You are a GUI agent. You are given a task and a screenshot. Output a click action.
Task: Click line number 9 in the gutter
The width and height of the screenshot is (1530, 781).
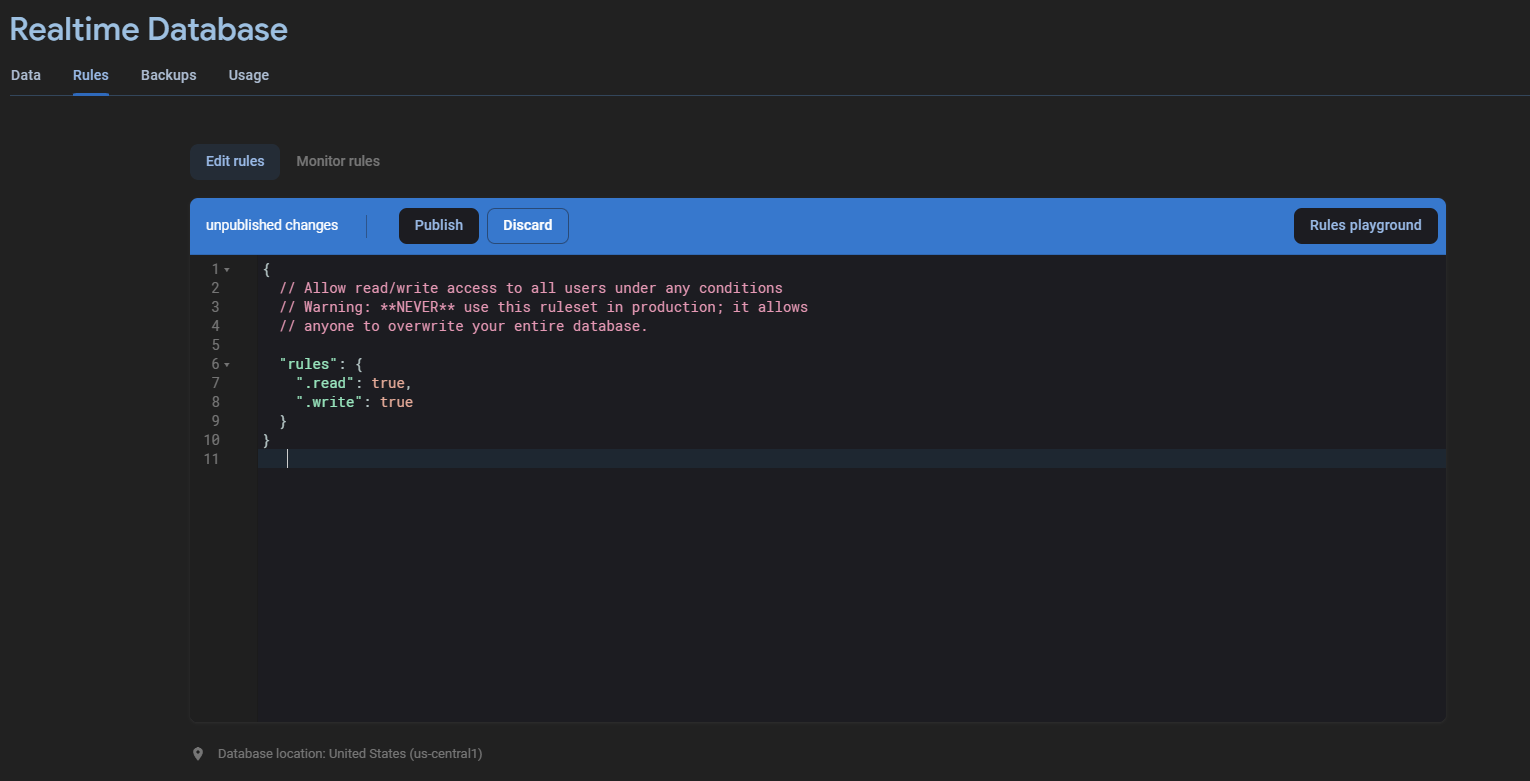215,421
